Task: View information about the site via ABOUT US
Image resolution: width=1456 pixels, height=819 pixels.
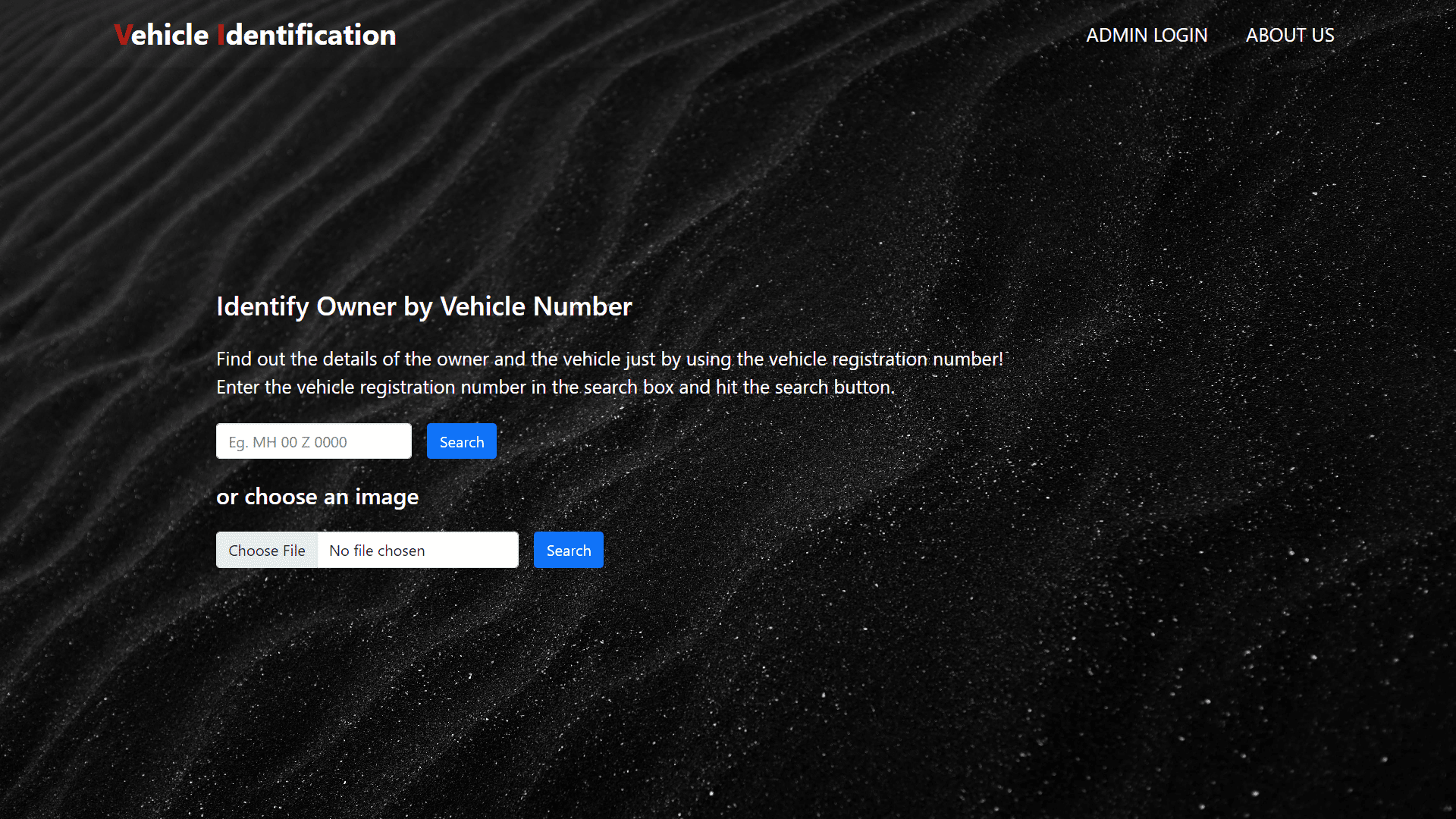Action: (1289, 35)
